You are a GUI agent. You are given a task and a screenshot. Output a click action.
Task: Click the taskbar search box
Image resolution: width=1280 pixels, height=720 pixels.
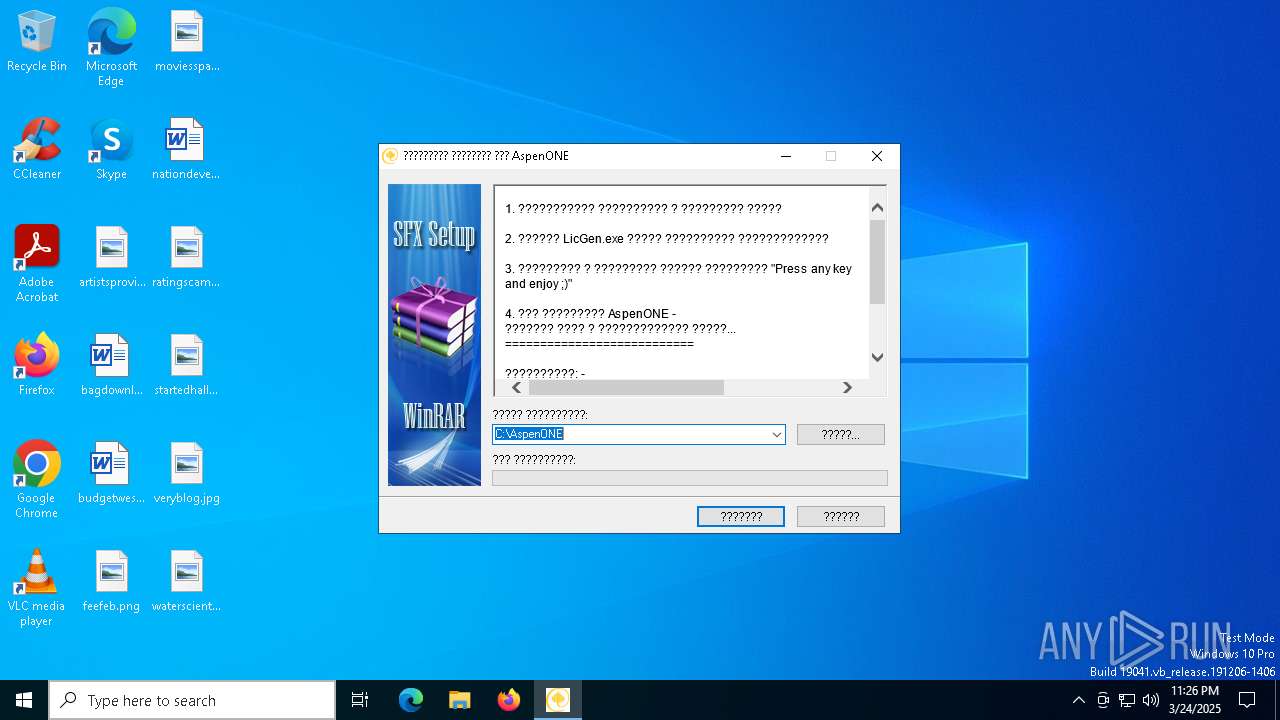(192, 700)
